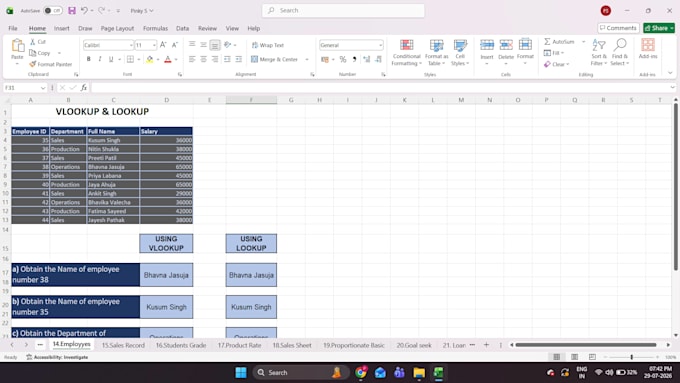Open Cell Styles gallery

[460, 52]
